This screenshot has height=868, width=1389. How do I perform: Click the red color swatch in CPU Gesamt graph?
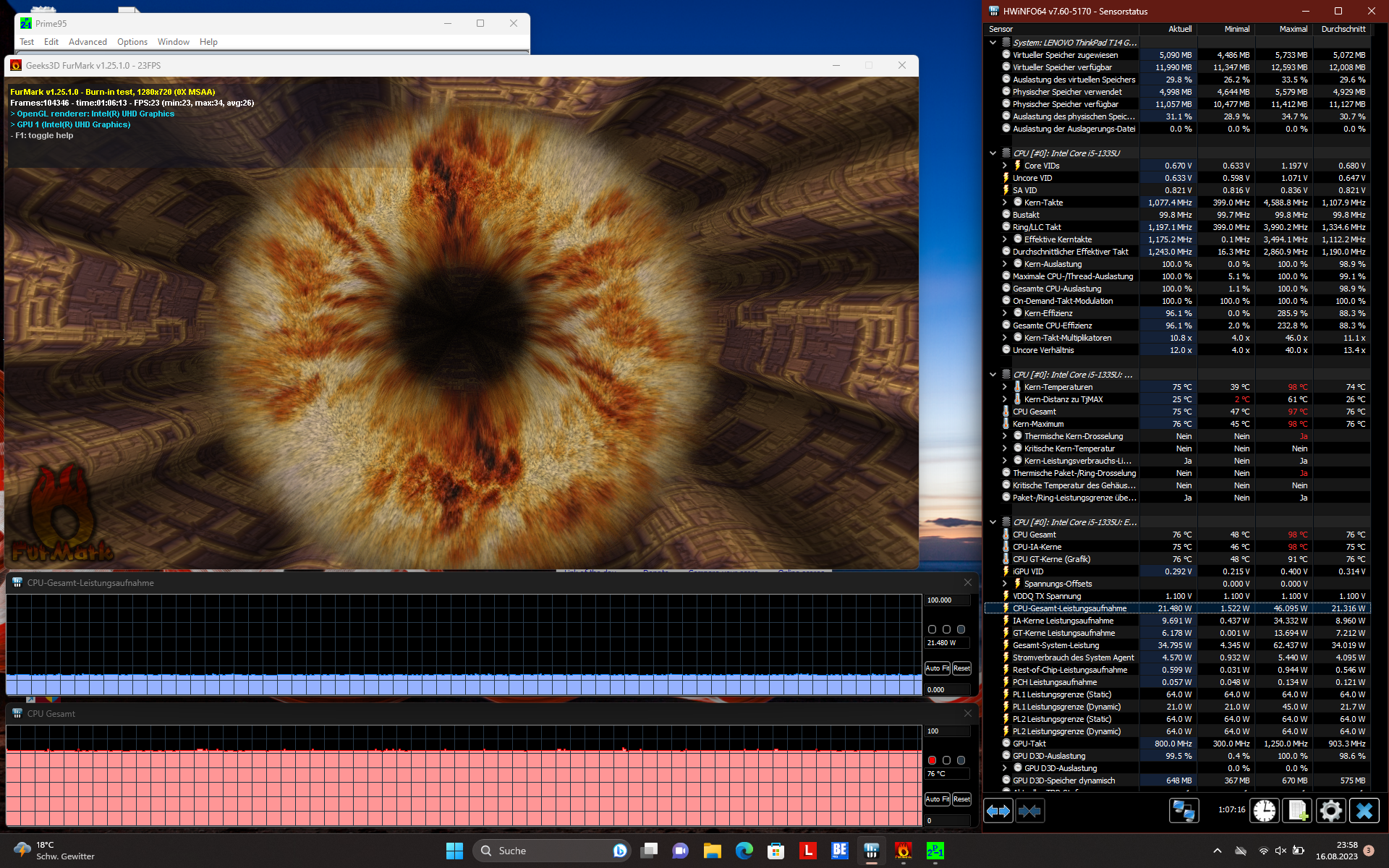tap(932, 760)
